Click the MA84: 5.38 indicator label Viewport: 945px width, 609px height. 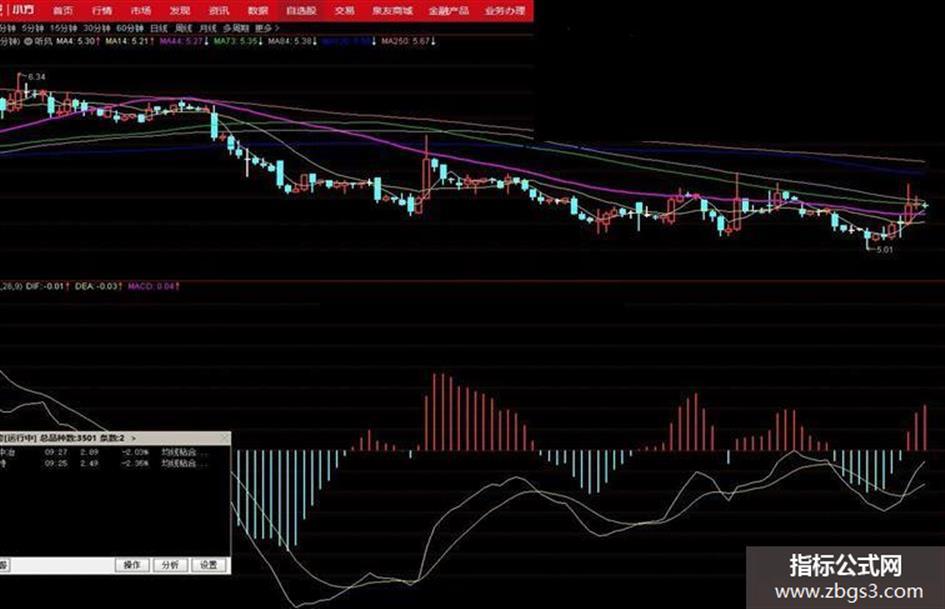click(x=292, y=42)
